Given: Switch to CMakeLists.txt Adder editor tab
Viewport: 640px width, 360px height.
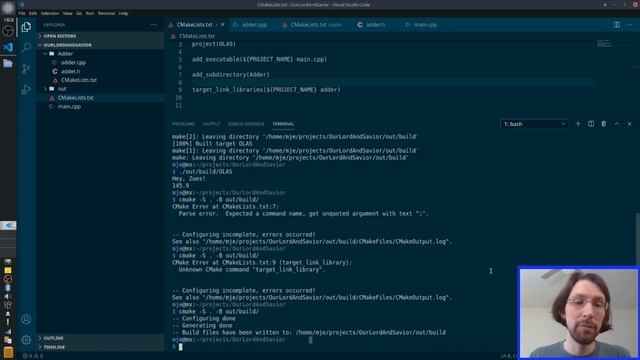Looking at the screenshot, I should [x=316, y=25].
